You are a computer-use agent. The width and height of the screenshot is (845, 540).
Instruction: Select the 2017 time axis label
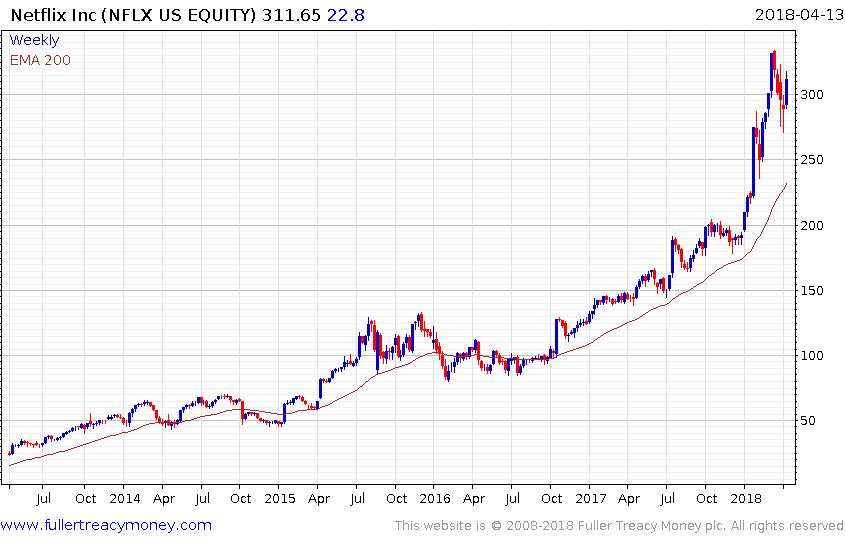591,499
